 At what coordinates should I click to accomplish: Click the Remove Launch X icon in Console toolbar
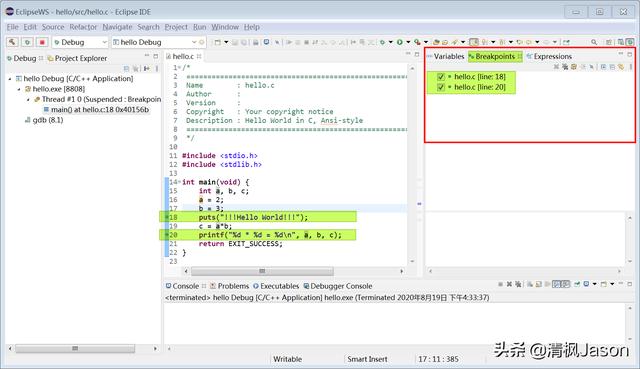[x=509, y=285]
